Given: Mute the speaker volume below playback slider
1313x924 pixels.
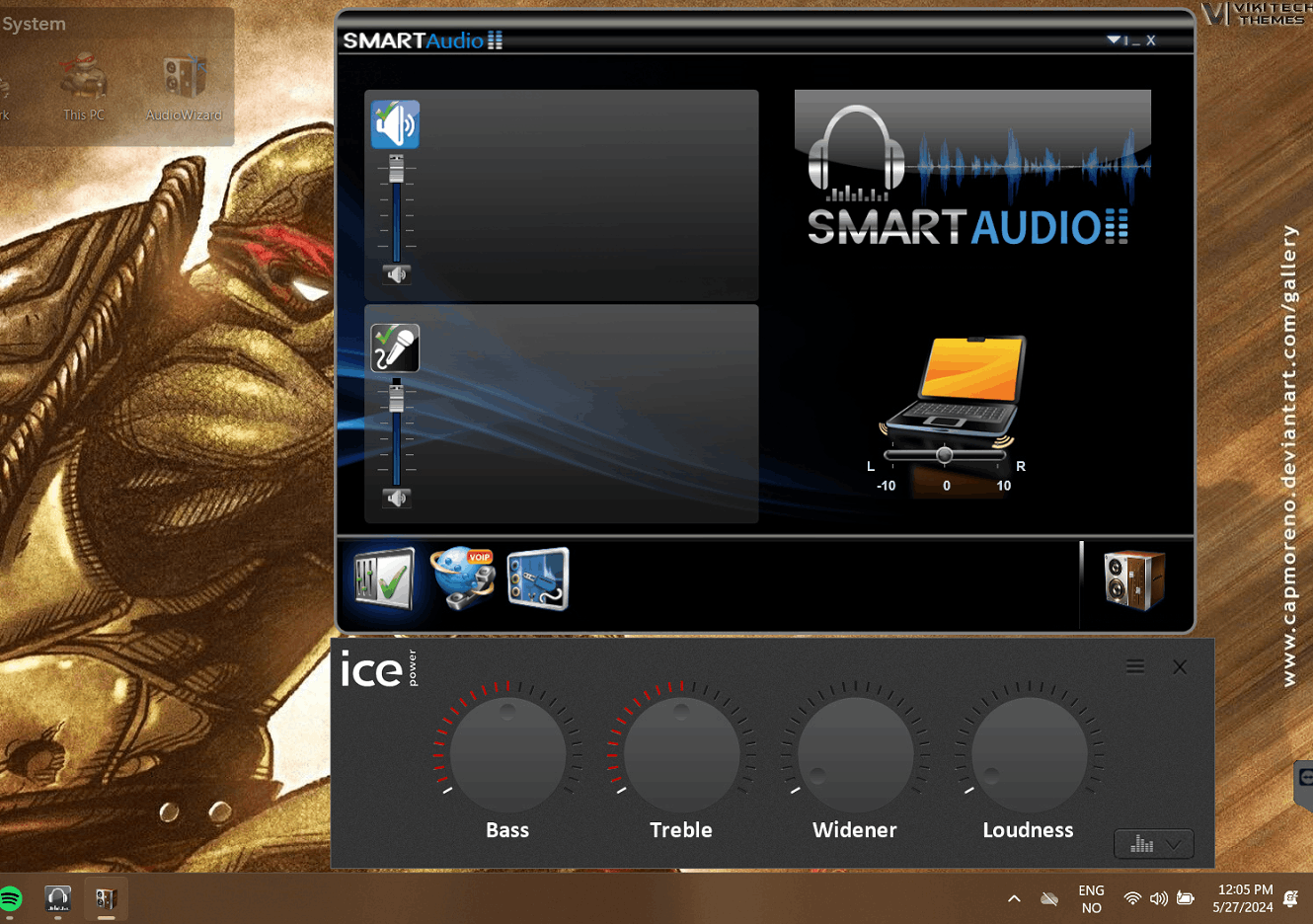Looking at the screenshot, I should (397, 274).
